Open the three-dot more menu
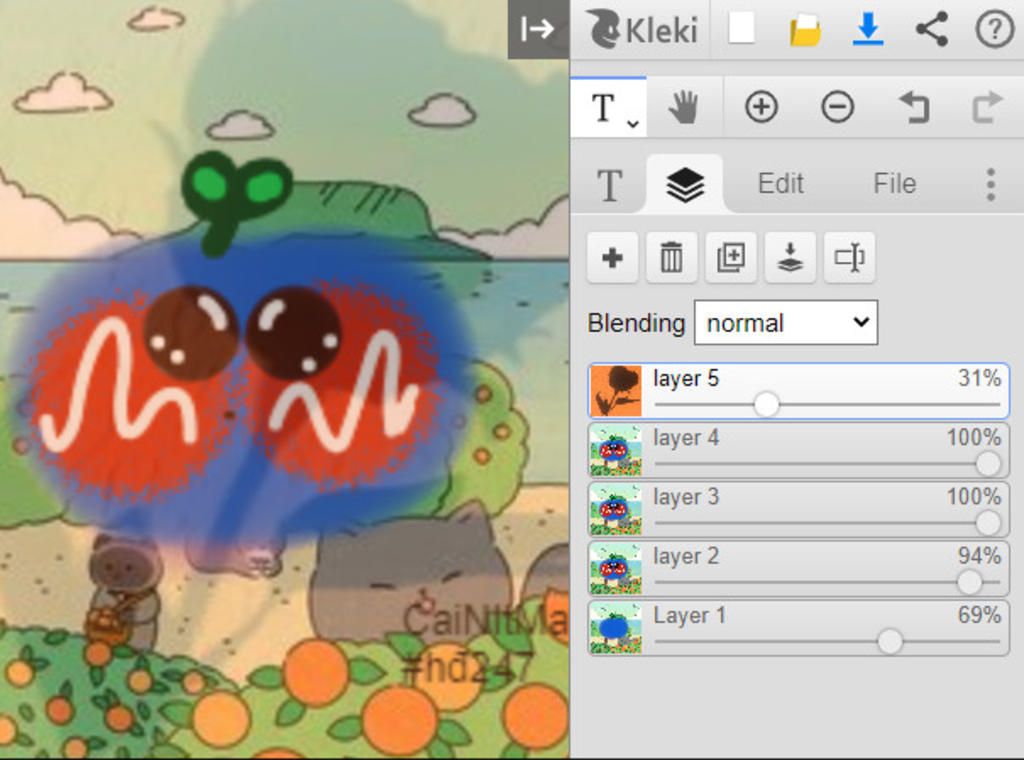Viewport: 1024px width, 760px height. 991,185
